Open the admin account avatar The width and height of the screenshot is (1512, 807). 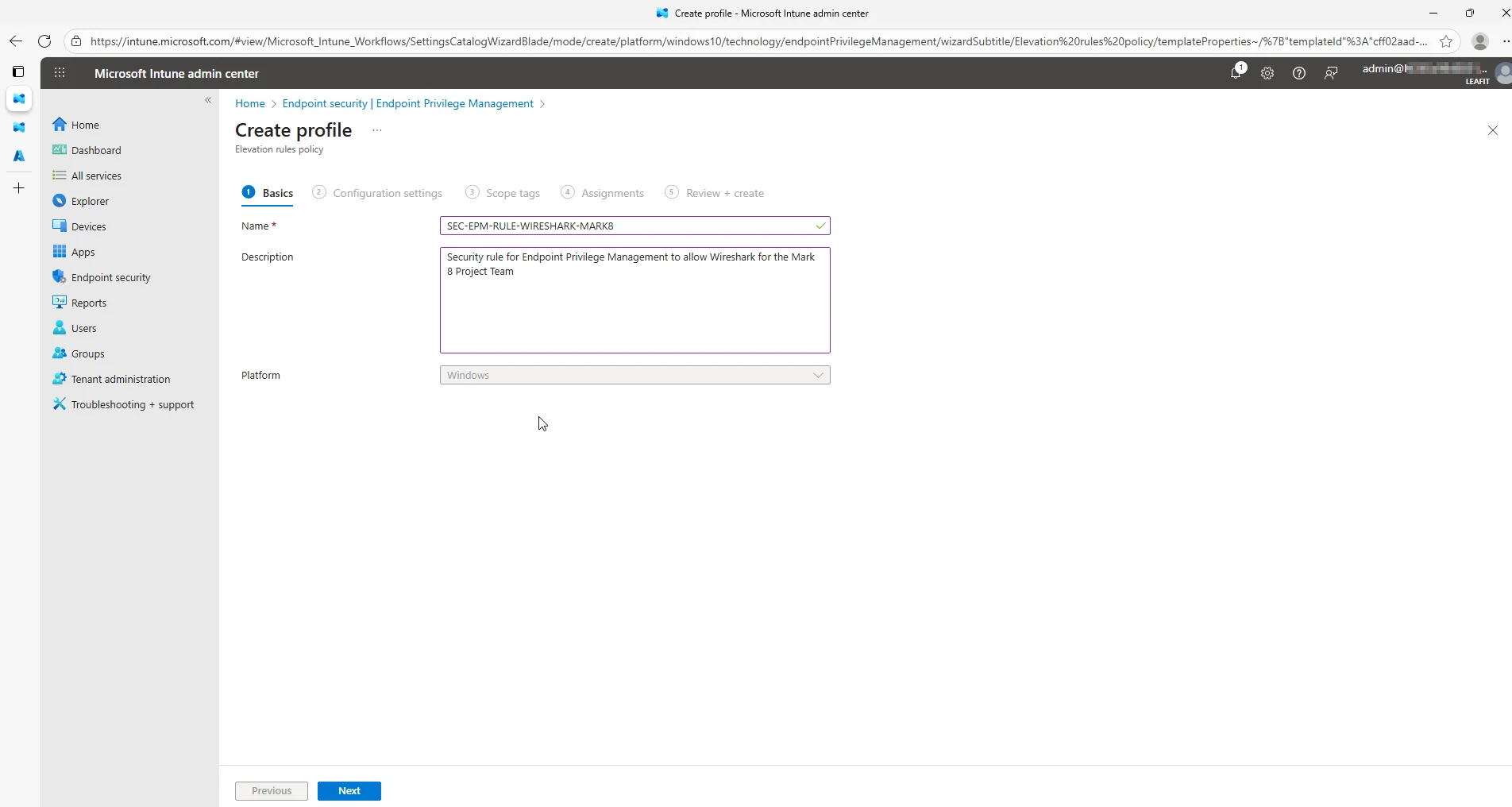[x=1502, y=73]
